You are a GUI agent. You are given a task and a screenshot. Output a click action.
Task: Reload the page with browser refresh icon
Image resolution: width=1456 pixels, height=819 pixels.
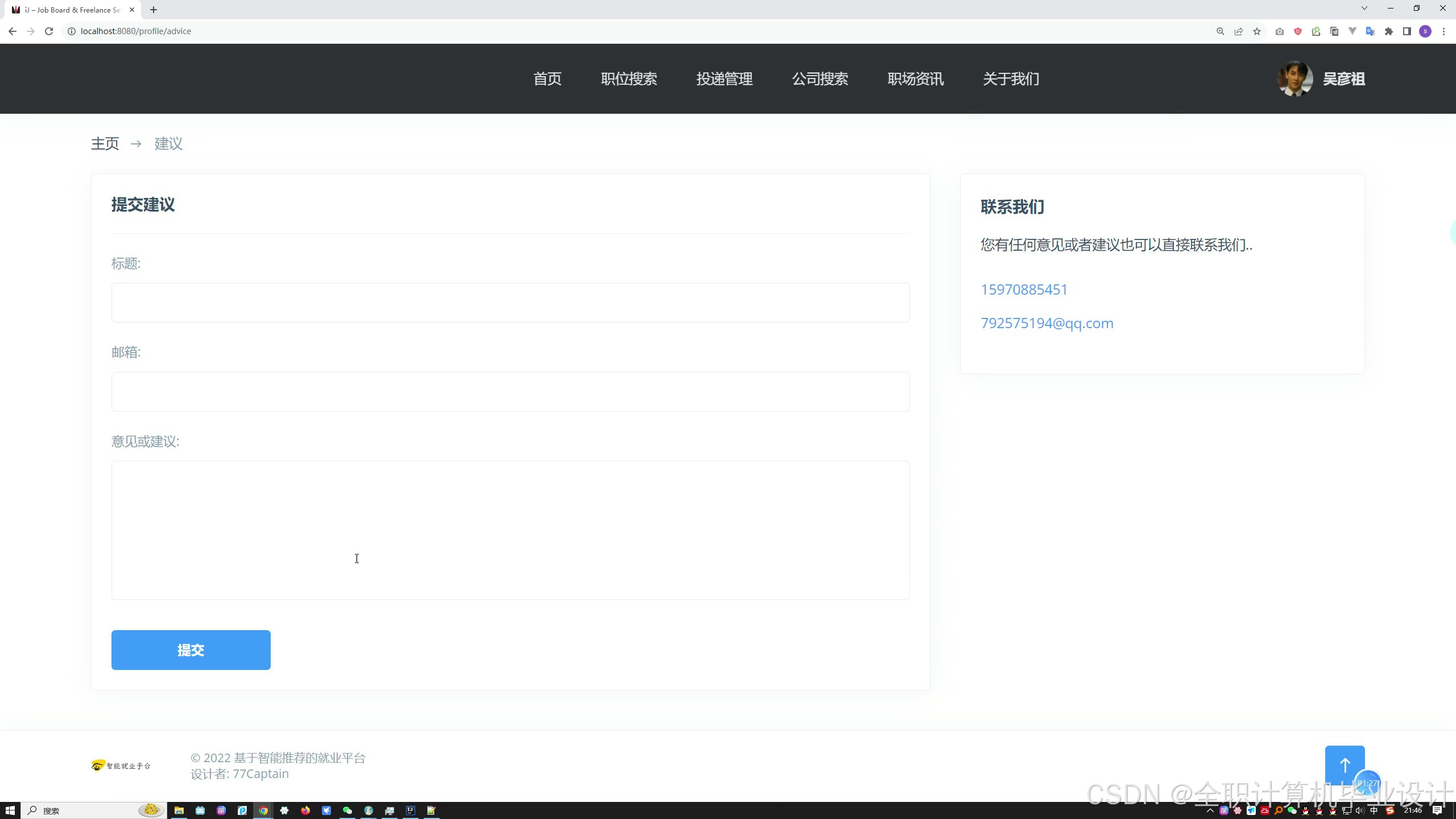tap(49, 31)
